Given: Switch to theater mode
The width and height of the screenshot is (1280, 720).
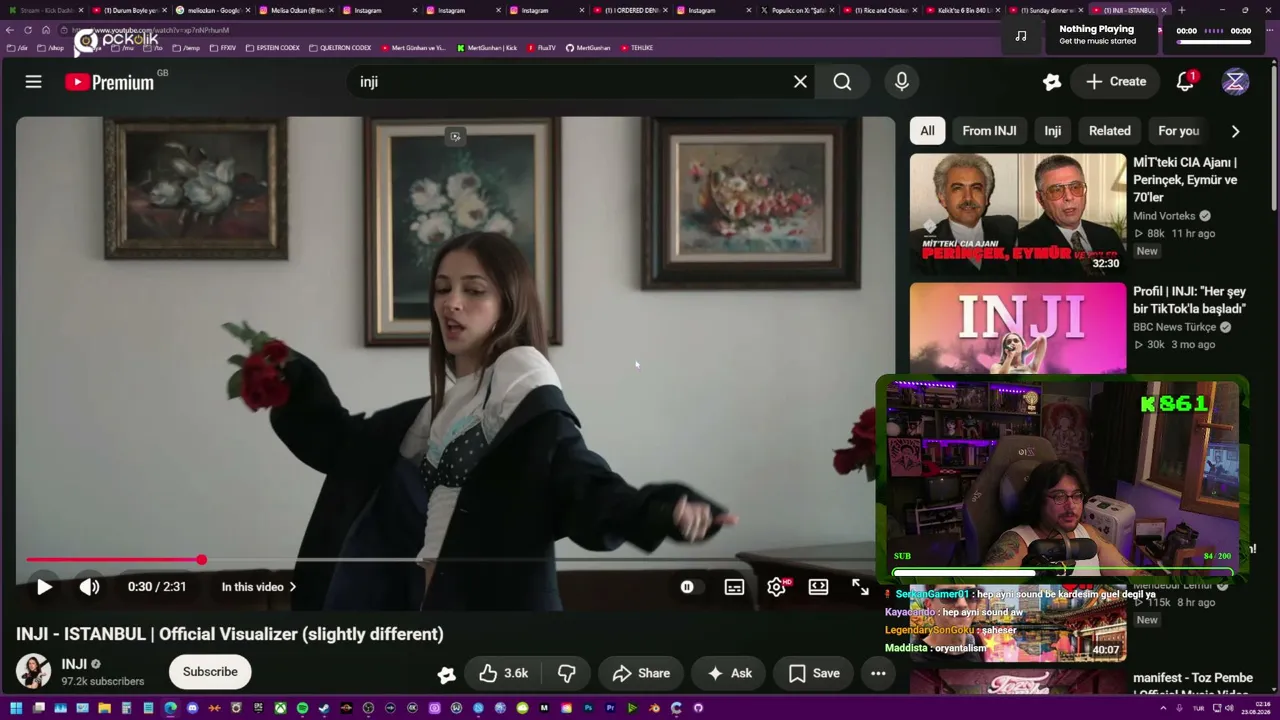Looking at the screenshot, I should (x=819, y=587).
